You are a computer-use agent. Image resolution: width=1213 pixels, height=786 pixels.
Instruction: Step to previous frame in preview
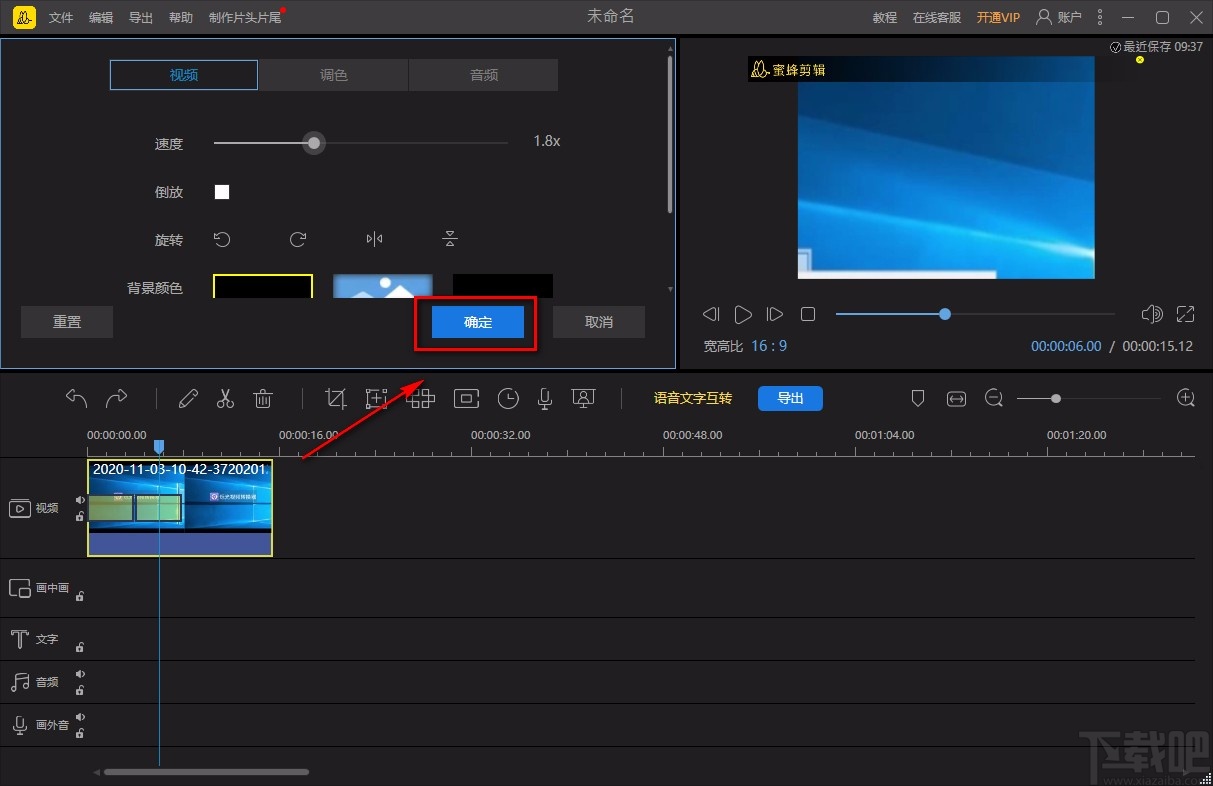point(711,314)
